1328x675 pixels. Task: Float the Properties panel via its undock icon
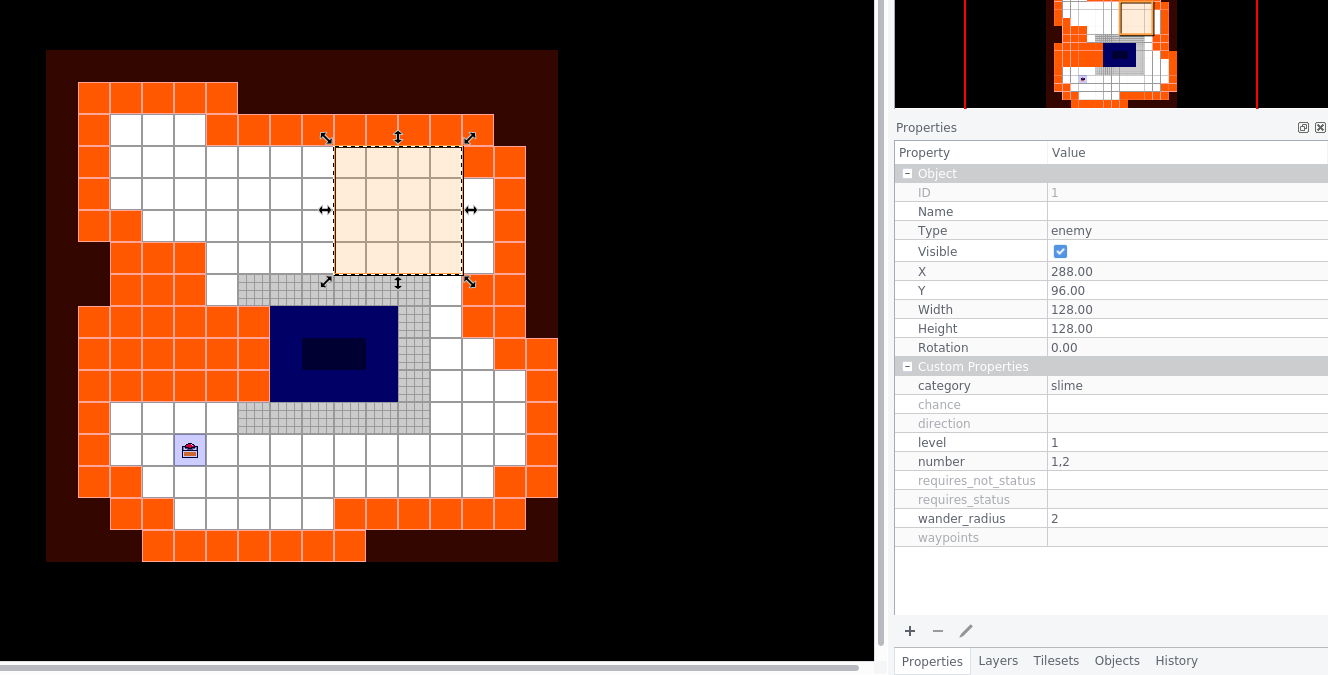click(x=1303, y=127)
